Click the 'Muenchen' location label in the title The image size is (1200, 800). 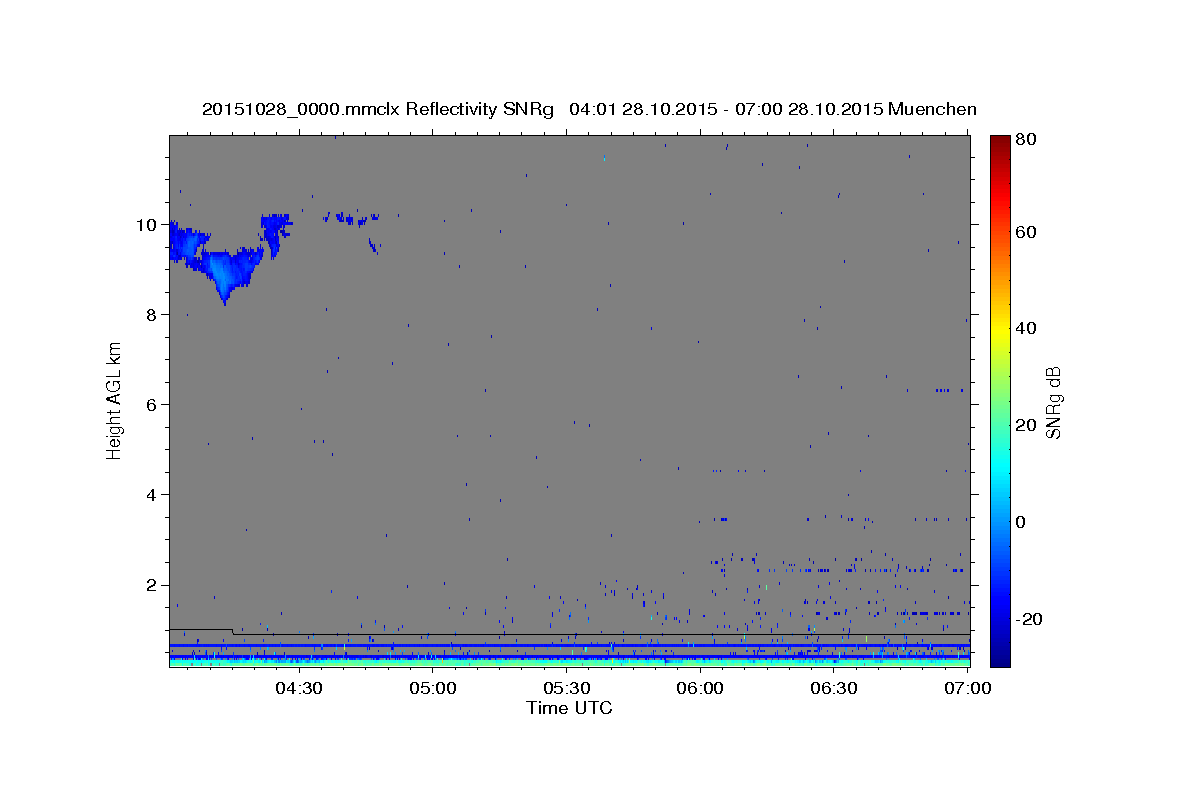tap(932, 109)
